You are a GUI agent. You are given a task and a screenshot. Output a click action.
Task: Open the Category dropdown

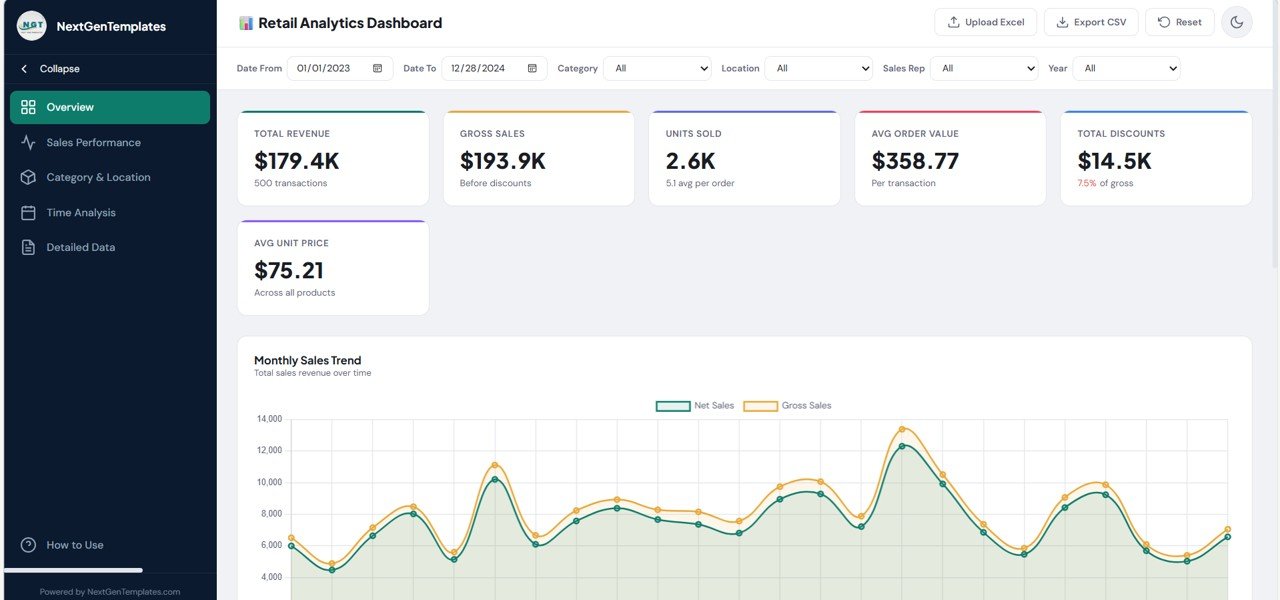click(657, 68)
